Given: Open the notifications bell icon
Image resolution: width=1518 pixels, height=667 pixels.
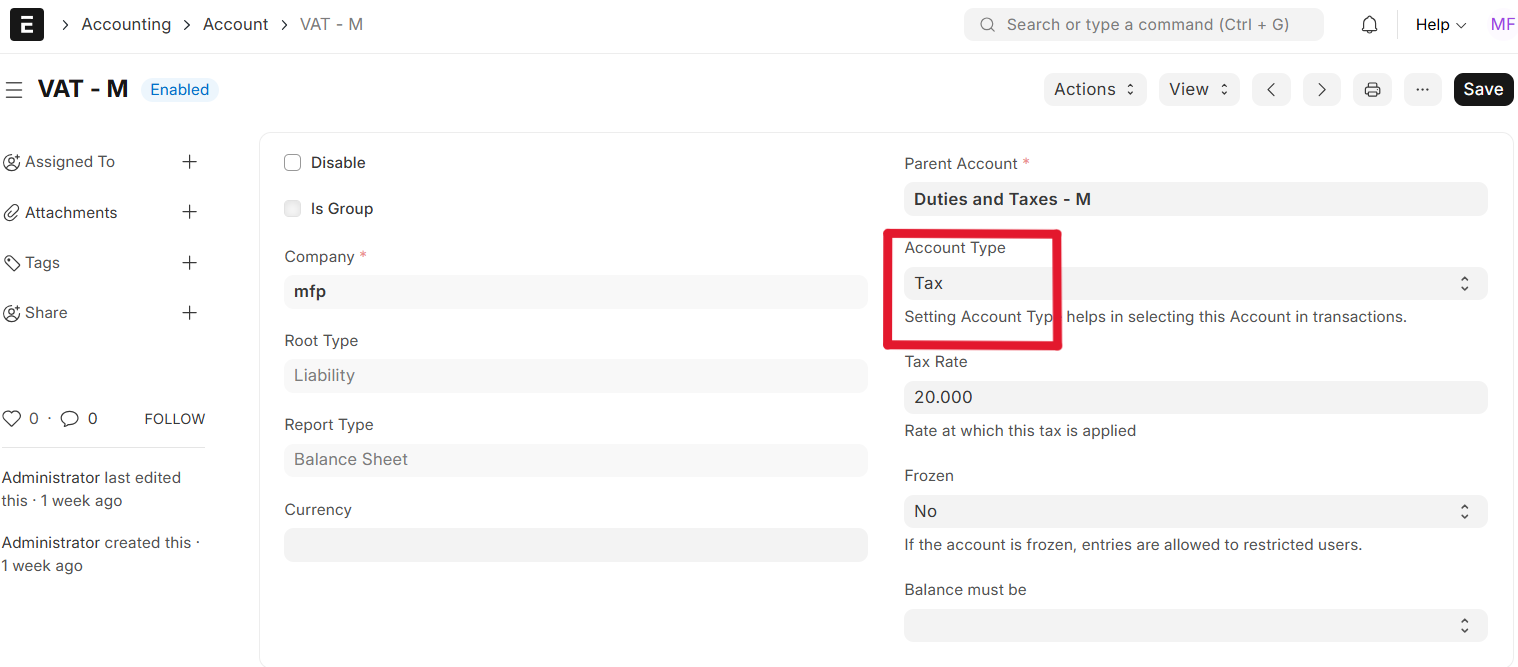Looking at the screenshot, I should [1369, 25].
